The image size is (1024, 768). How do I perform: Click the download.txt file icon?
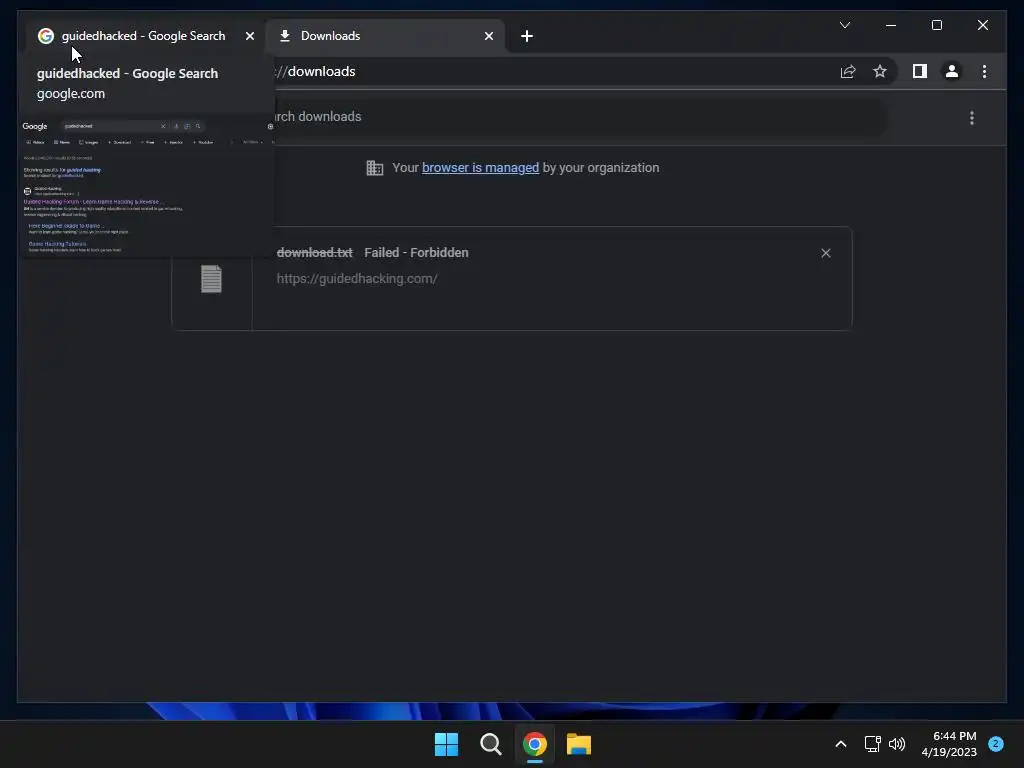point(211,279)
